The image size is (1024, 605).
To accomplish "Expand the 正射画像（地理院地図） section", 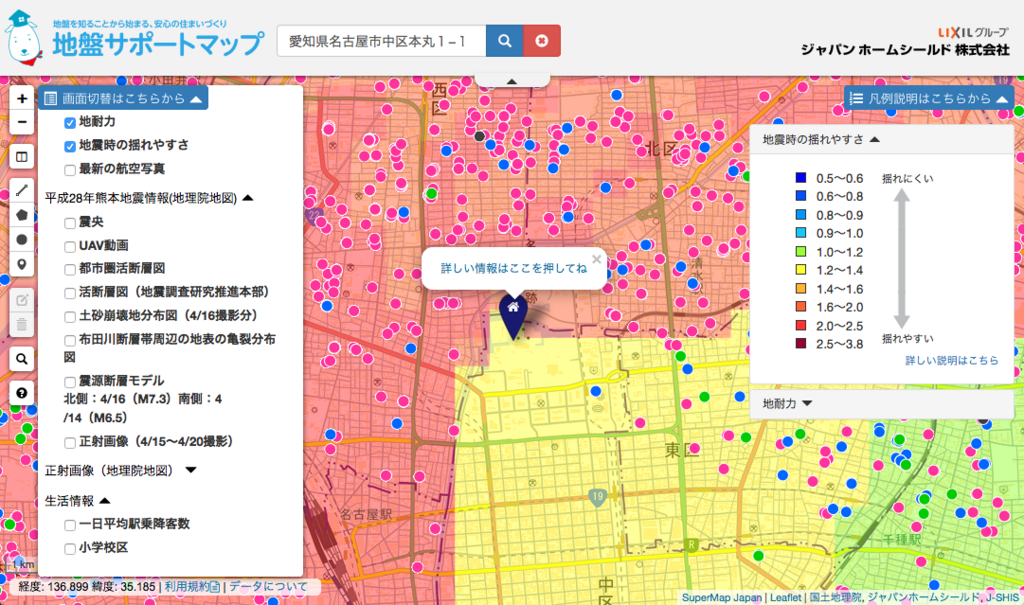I will click(x=191, y=470).
